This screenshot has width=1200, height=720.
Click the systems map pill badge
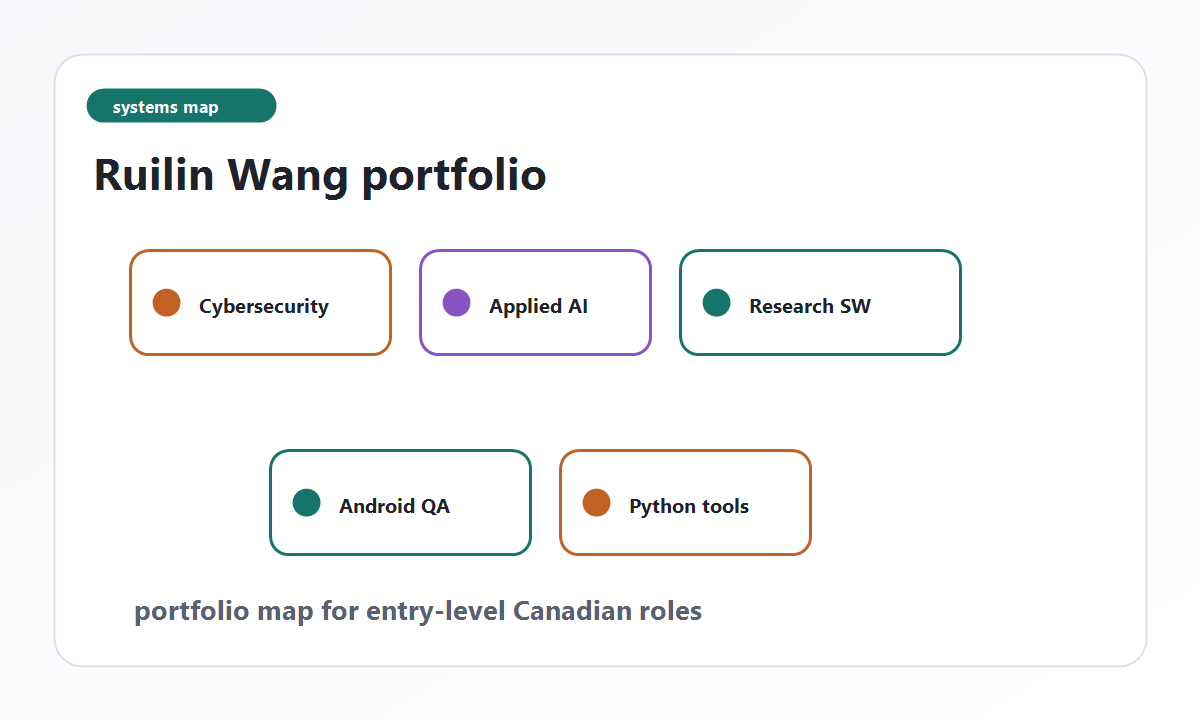[181, 106]
